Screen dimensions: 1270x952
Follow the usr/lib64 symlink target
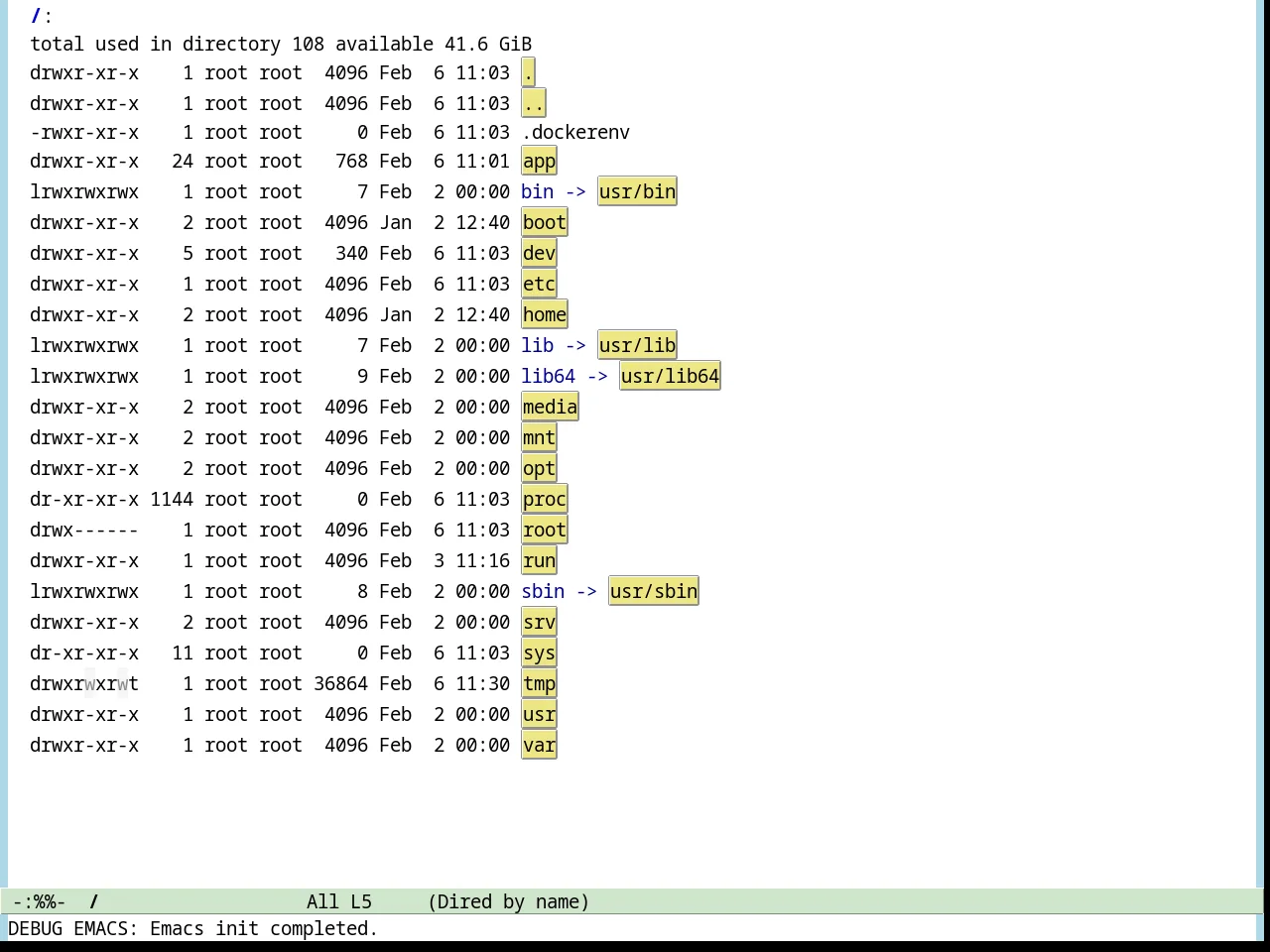pos(670,377)
